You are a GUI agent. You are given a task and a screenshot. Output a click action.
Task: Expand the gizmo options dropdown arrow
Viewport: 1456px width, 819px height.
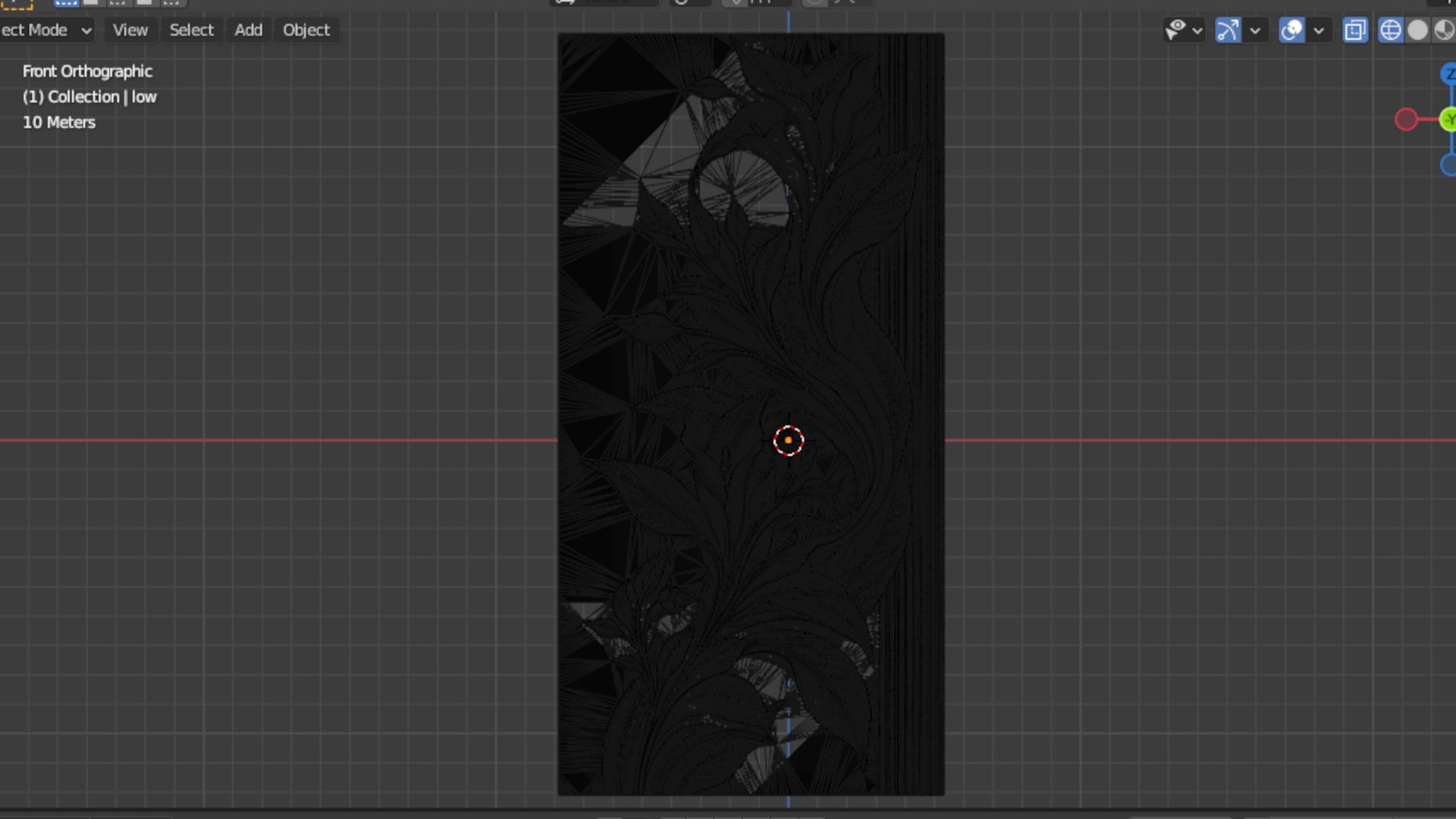[x=1255, y=31]
